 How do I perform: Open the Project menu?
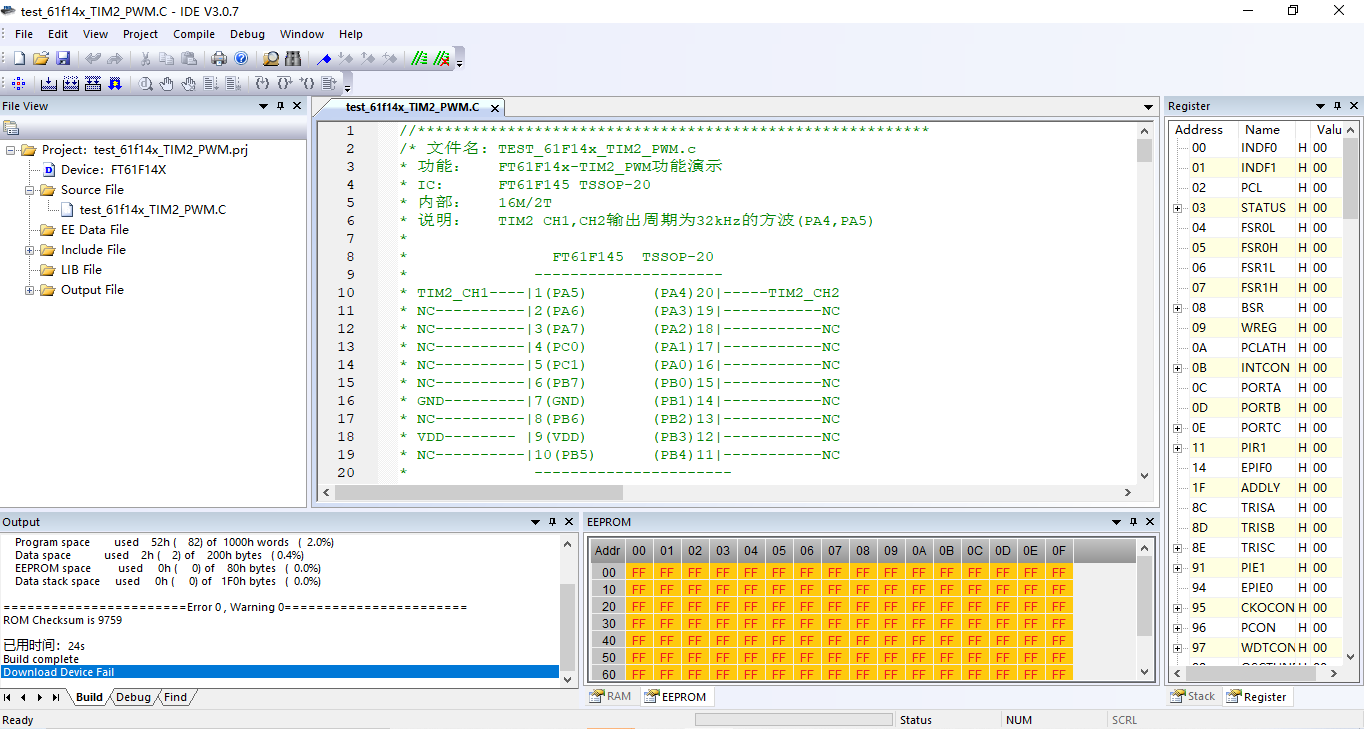[140, 34]
